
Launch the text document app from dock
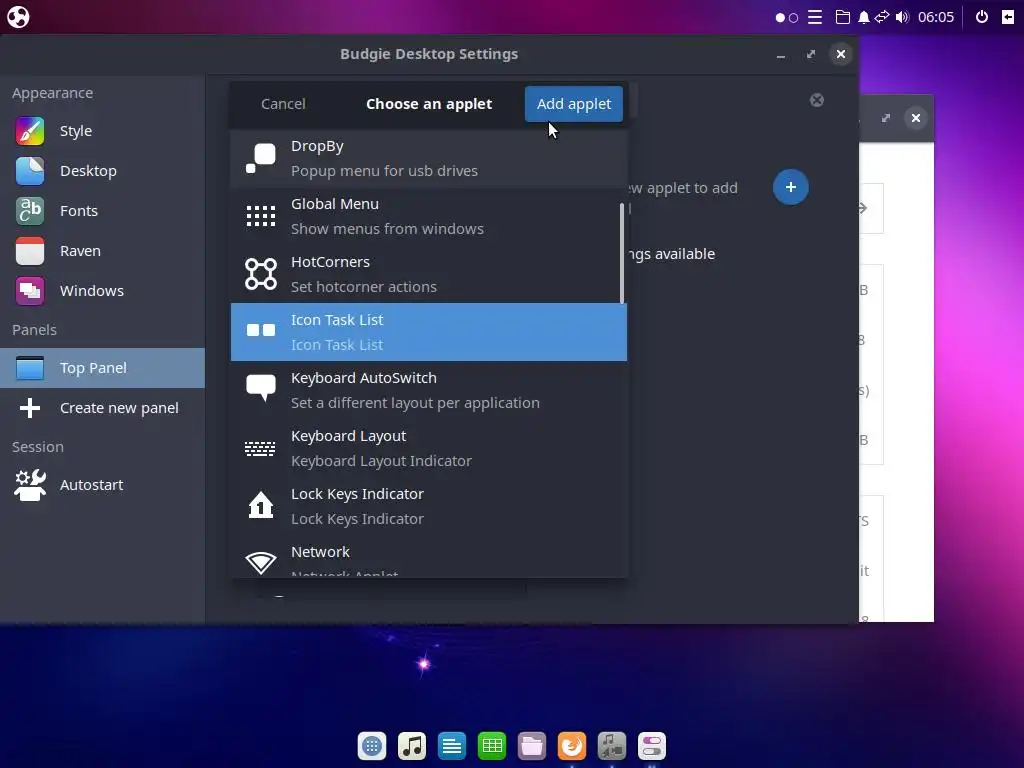click(x=452, y=746)
